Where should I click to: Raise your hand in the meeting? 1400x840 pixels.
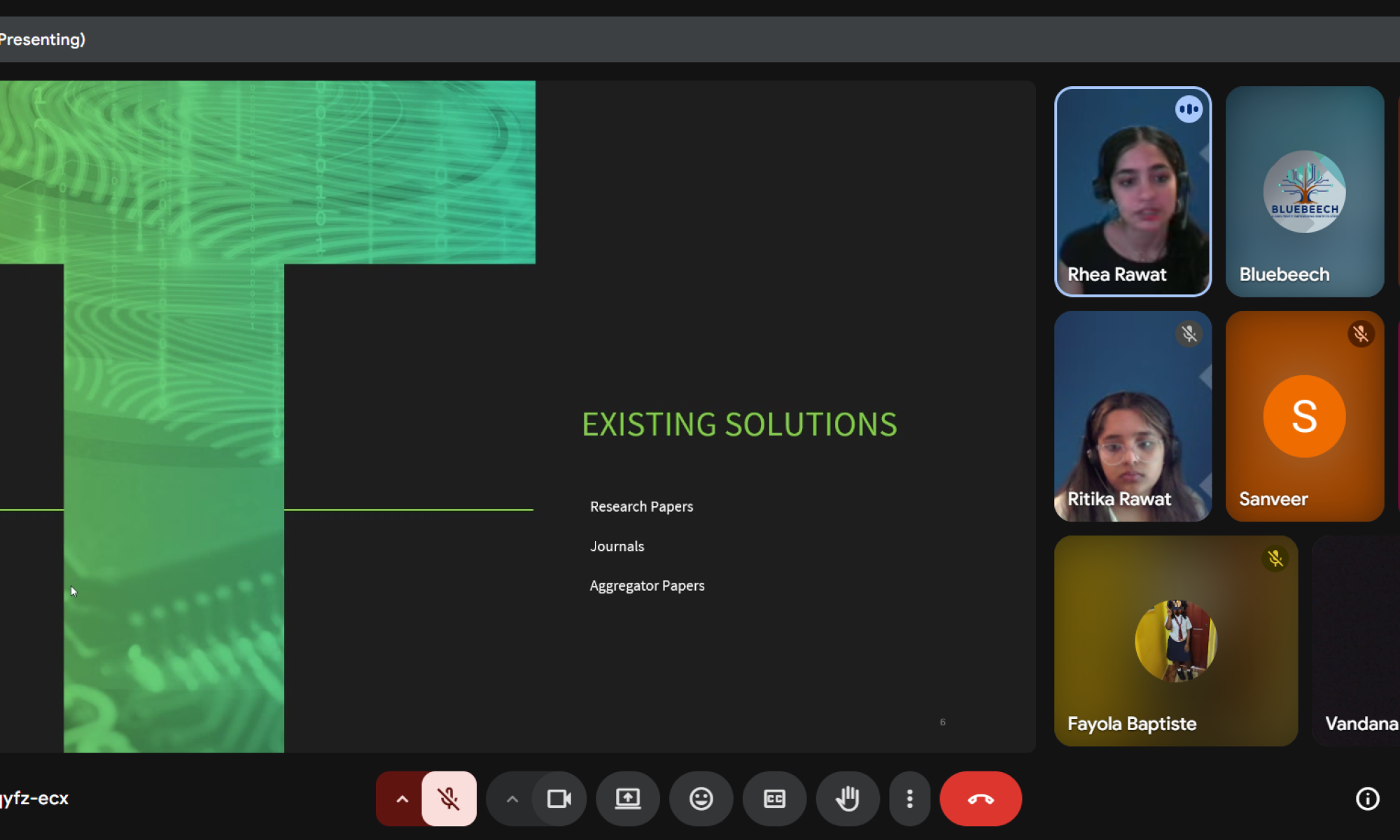tap(848, 799)
